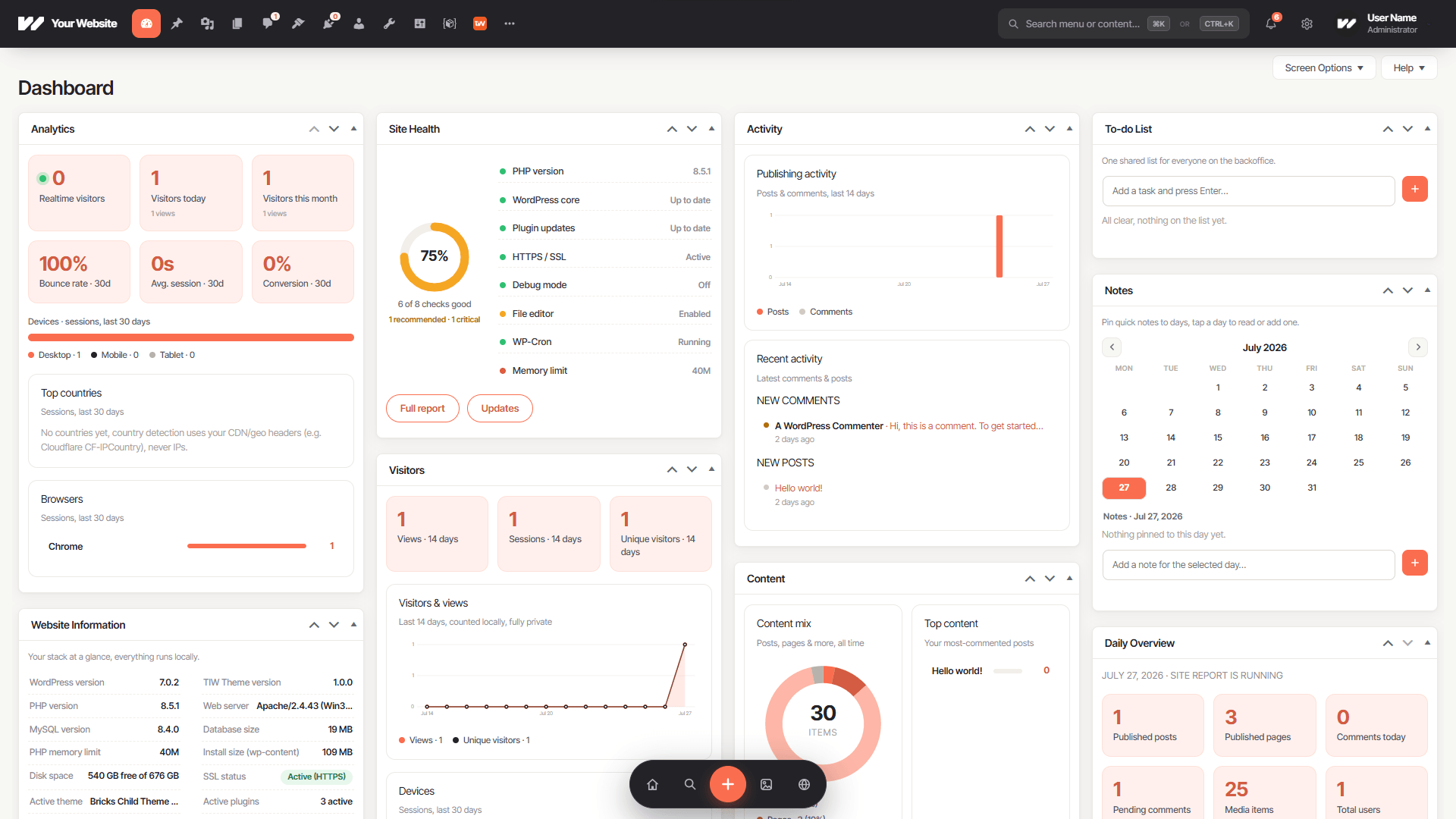Click the notifications bell icon
The height and width of the screenshot is (819, 1456).
pyautogui.click(x=1271, y=24)
